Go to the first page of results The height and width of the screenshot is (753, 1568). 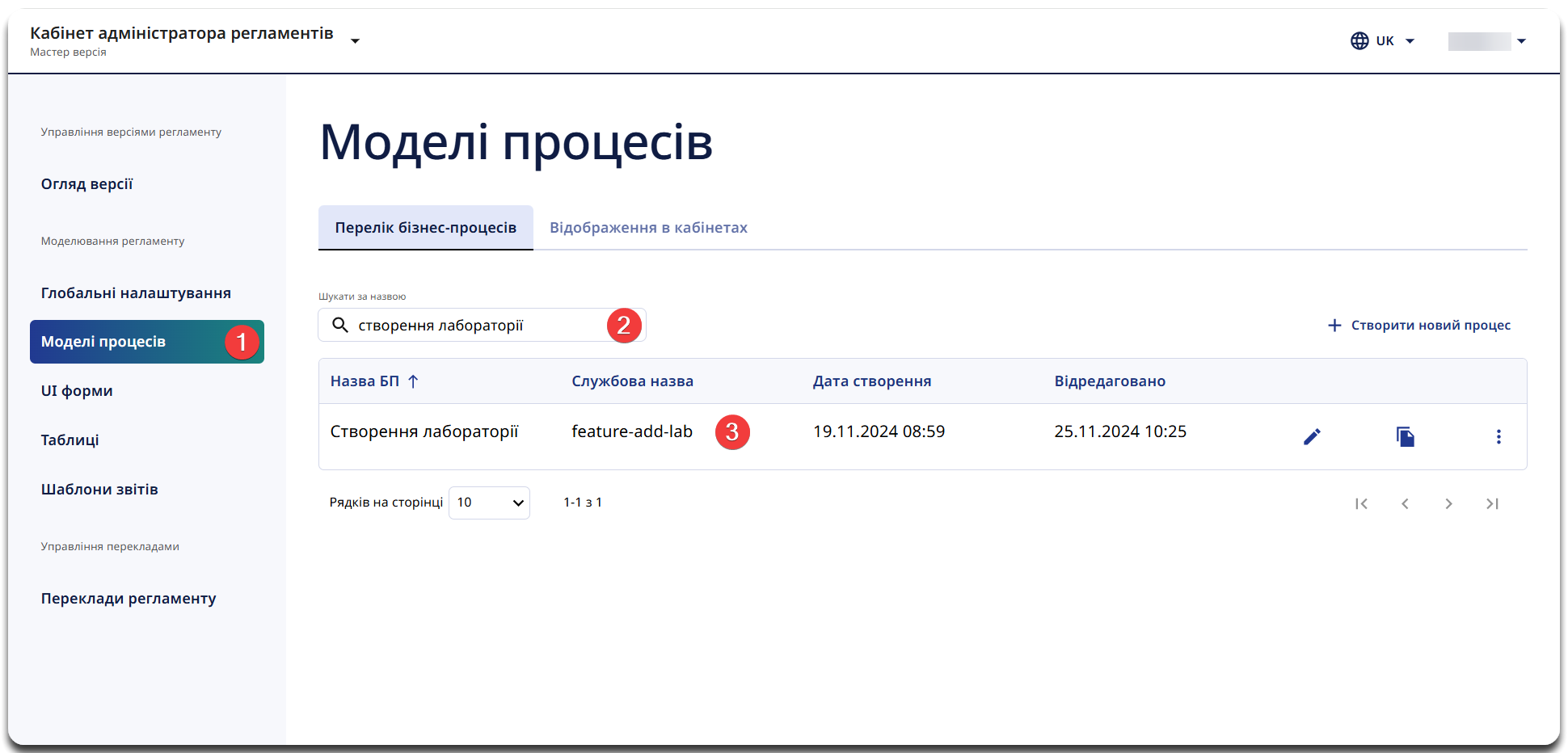(1361, 503)
